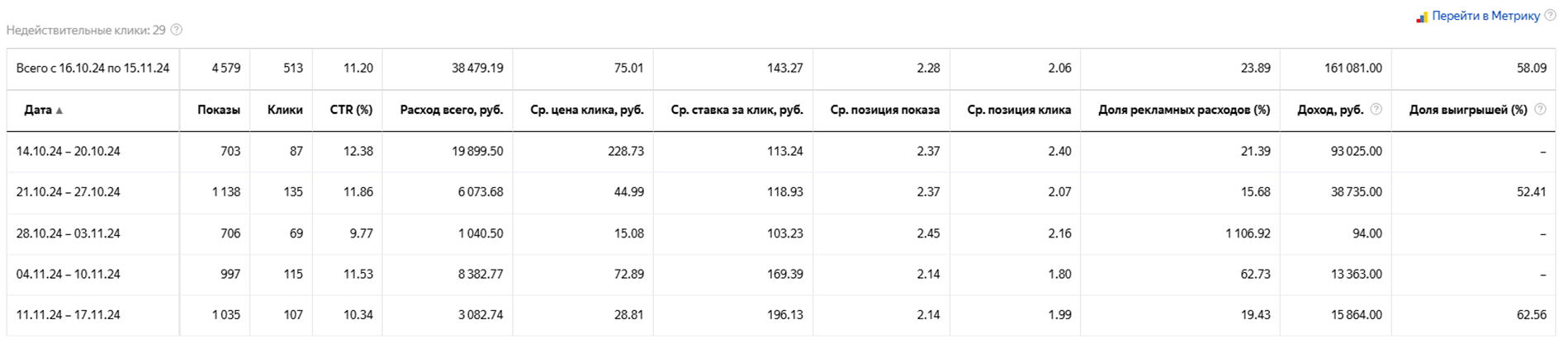Click the Yandex Metrika bar-chart icon
This screenshot has width=1568, height=348.
coord(1422,16)
